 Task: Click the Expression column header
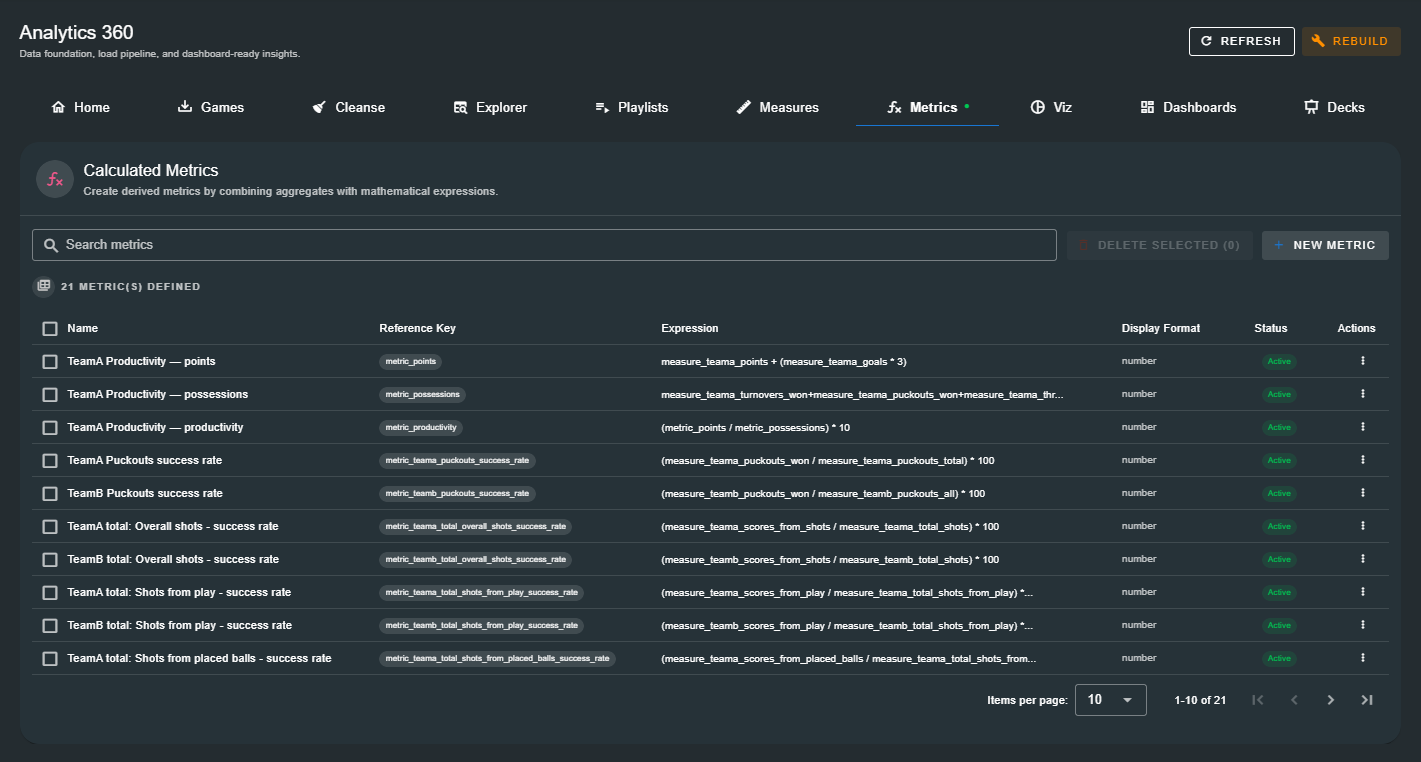pos(689,328)
